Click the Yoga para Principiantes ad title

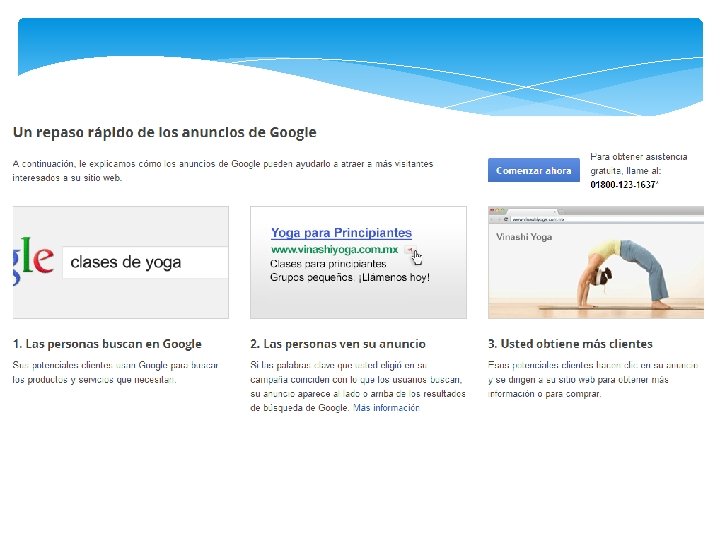341,233
